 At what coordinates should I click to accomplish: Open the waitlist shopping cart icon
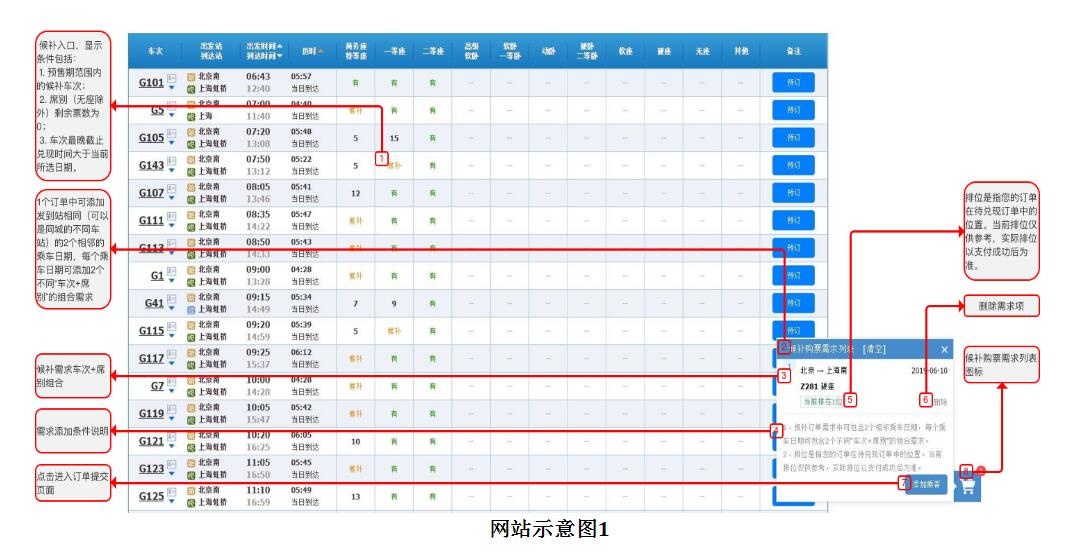968,487
